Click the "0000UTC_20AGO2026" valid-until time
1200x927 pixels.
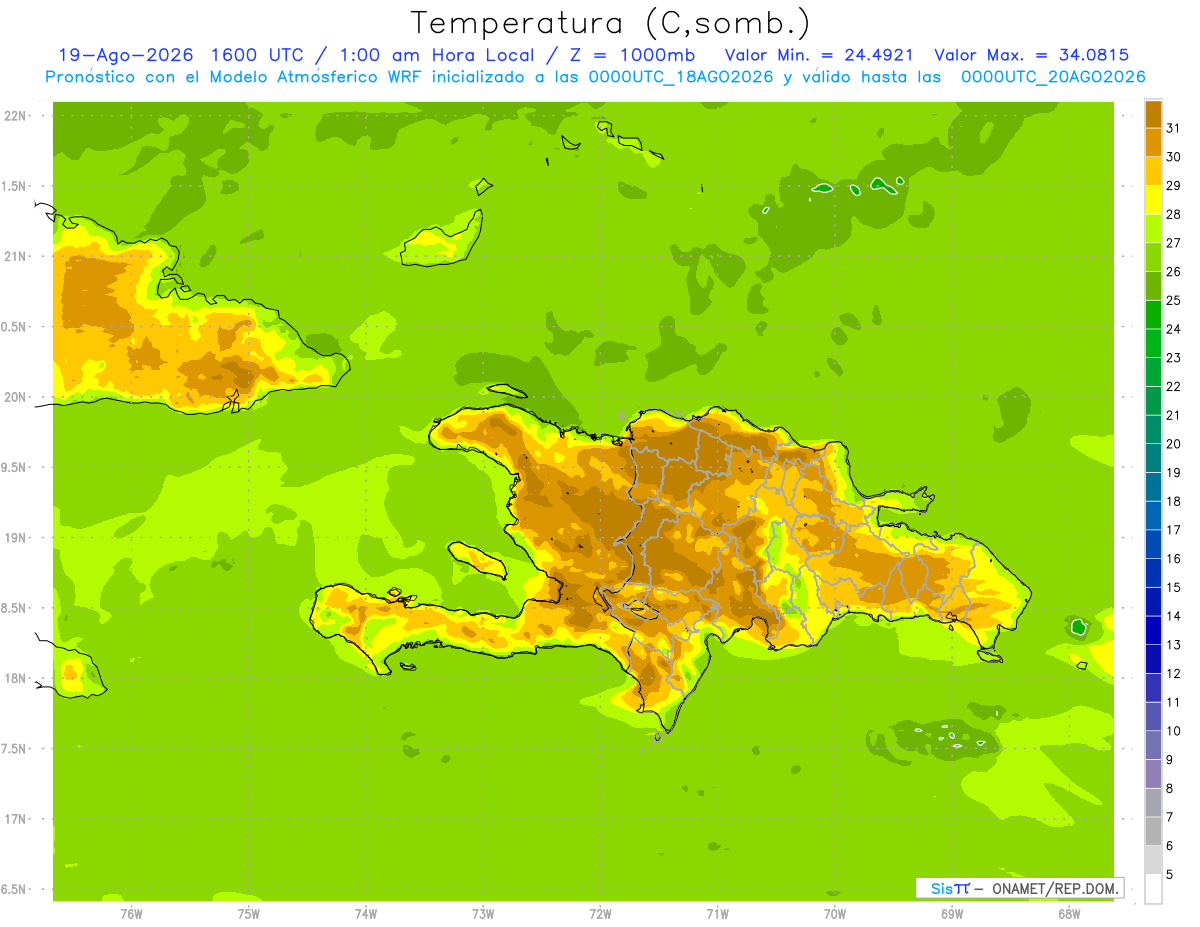[1053, 77]
